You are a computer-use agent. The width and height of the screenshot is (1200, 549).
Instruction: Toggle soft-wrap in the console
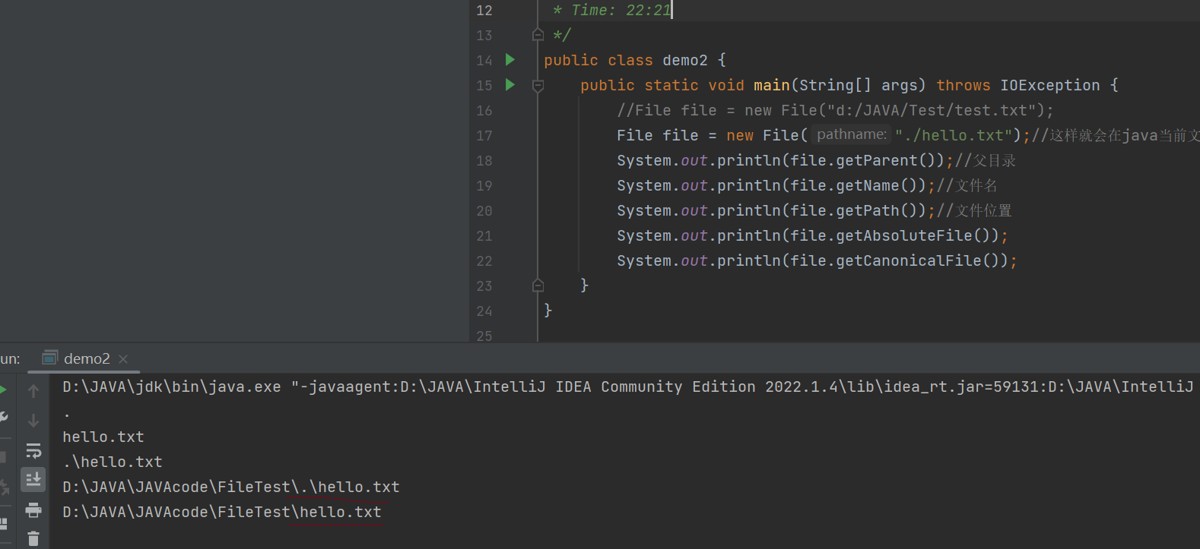tap(33, 451)
